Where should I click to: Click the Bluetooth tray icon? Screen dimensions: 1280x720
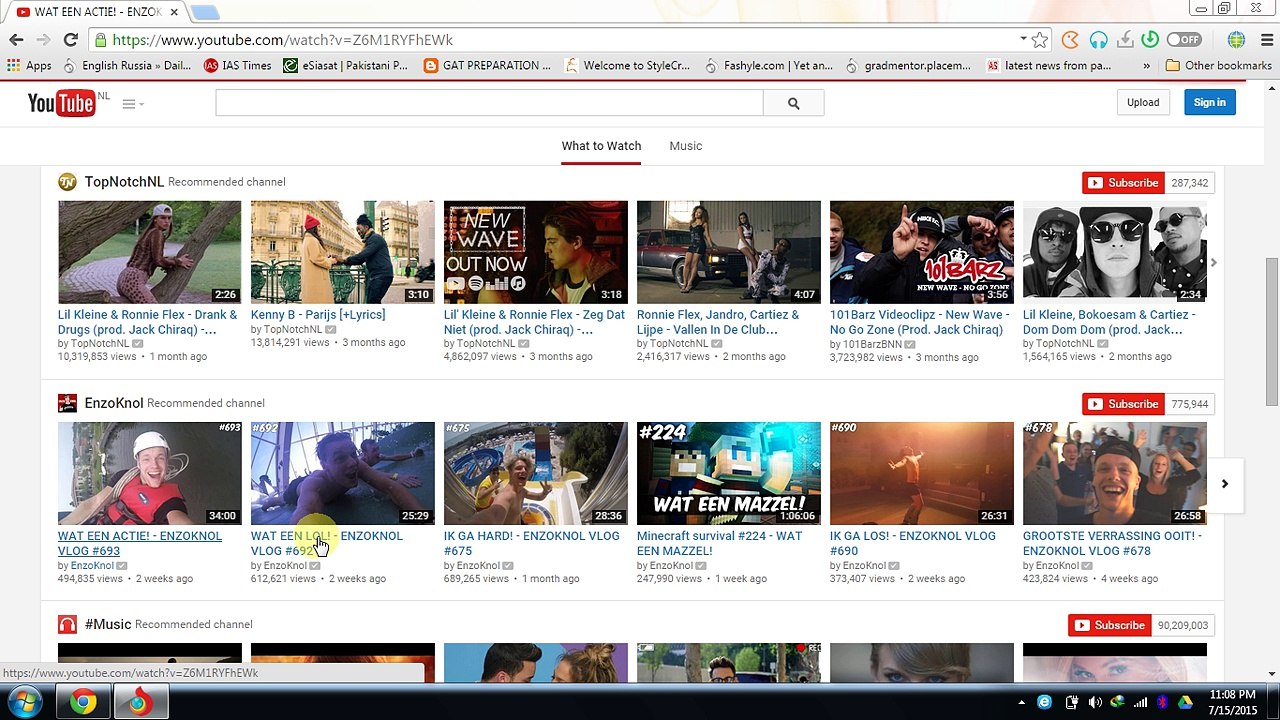tap(1162, 702)
